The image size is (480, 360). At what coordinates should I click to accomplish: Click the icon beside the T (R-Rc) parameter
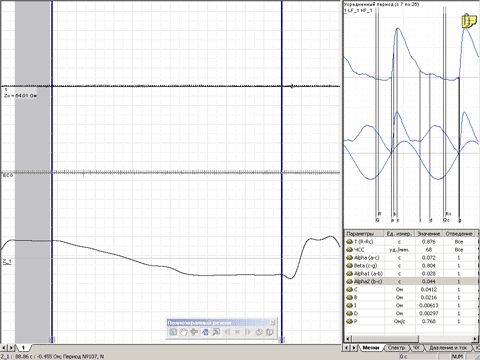(x=349, y=242)
